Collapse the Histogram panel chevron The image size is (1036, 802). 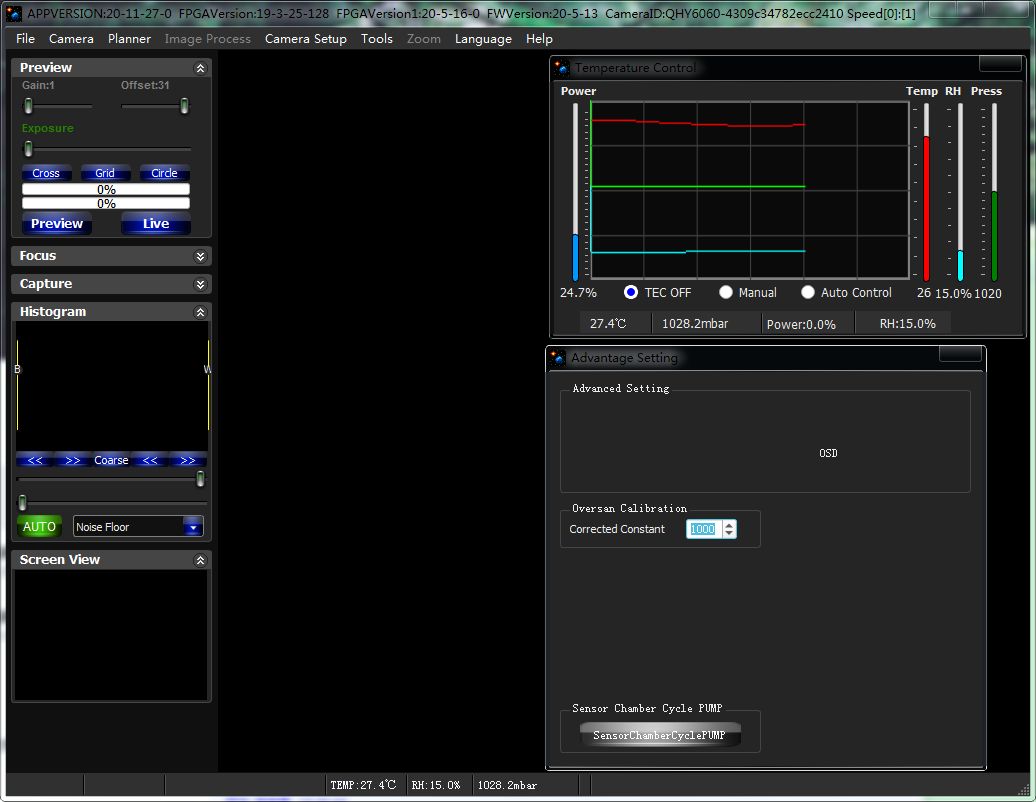200,312
